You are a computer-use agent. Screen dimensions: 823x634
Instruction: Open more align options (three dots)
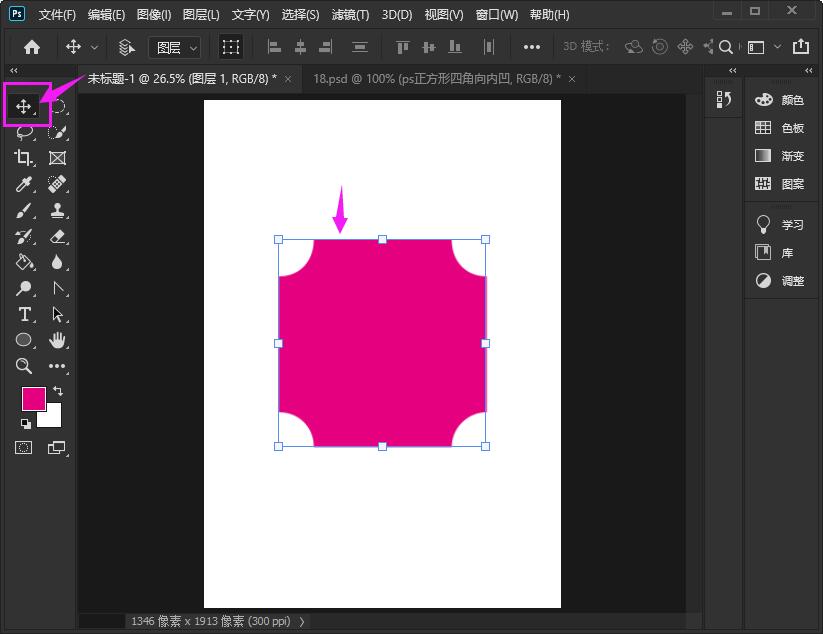pos(532,47)
